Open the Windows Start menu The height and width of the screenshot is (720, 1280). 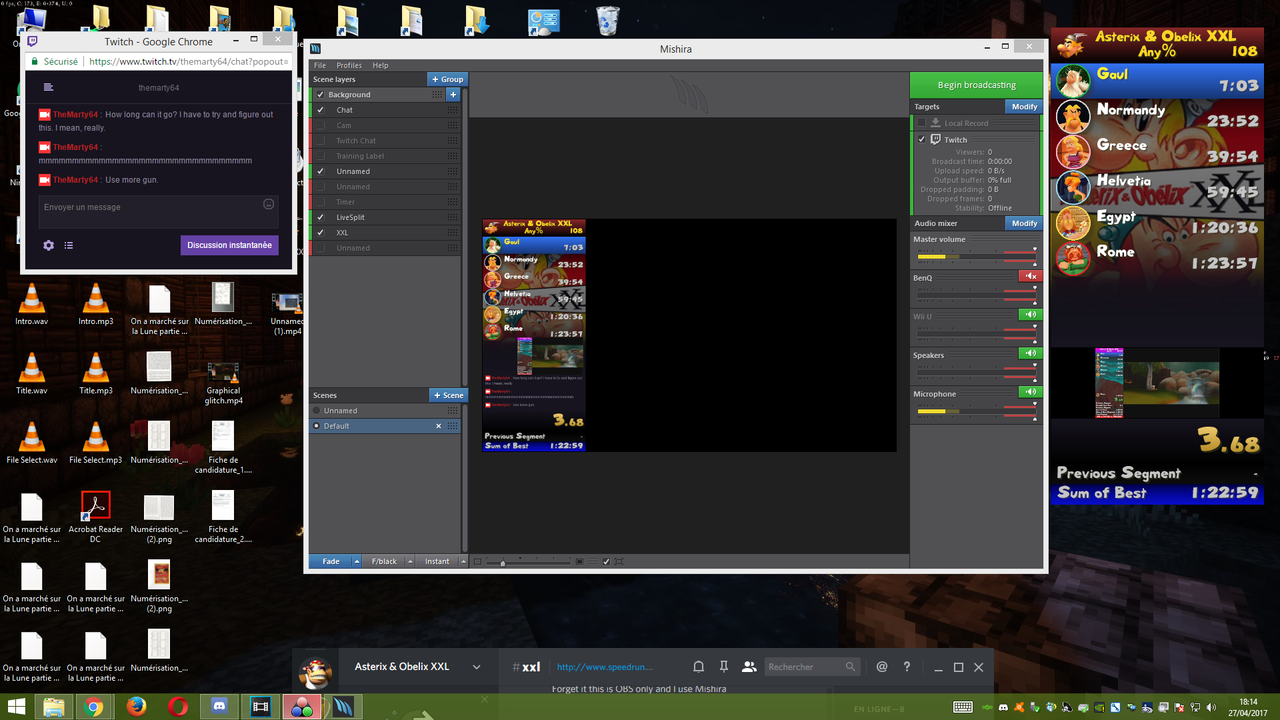pos(17,707)
